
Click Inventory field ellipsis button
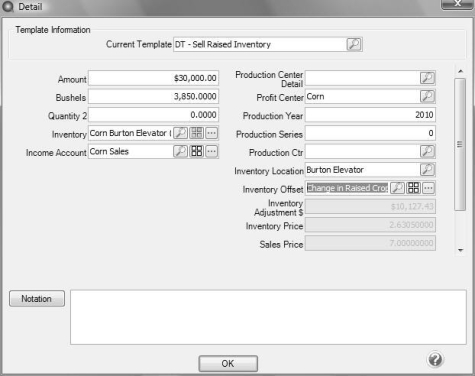[212, 133]
